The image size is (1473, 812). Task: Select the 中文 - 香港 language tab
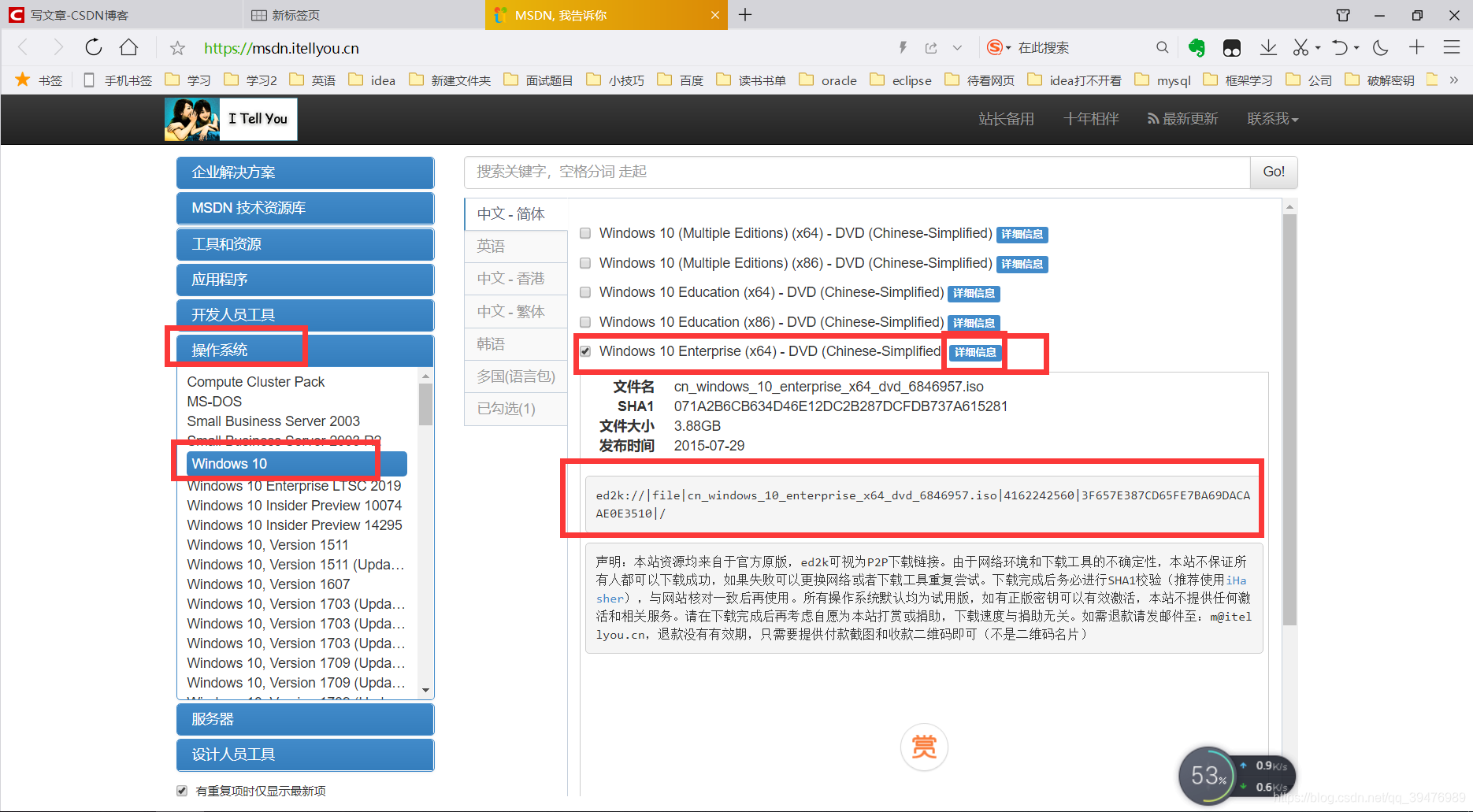pos(516,279)
